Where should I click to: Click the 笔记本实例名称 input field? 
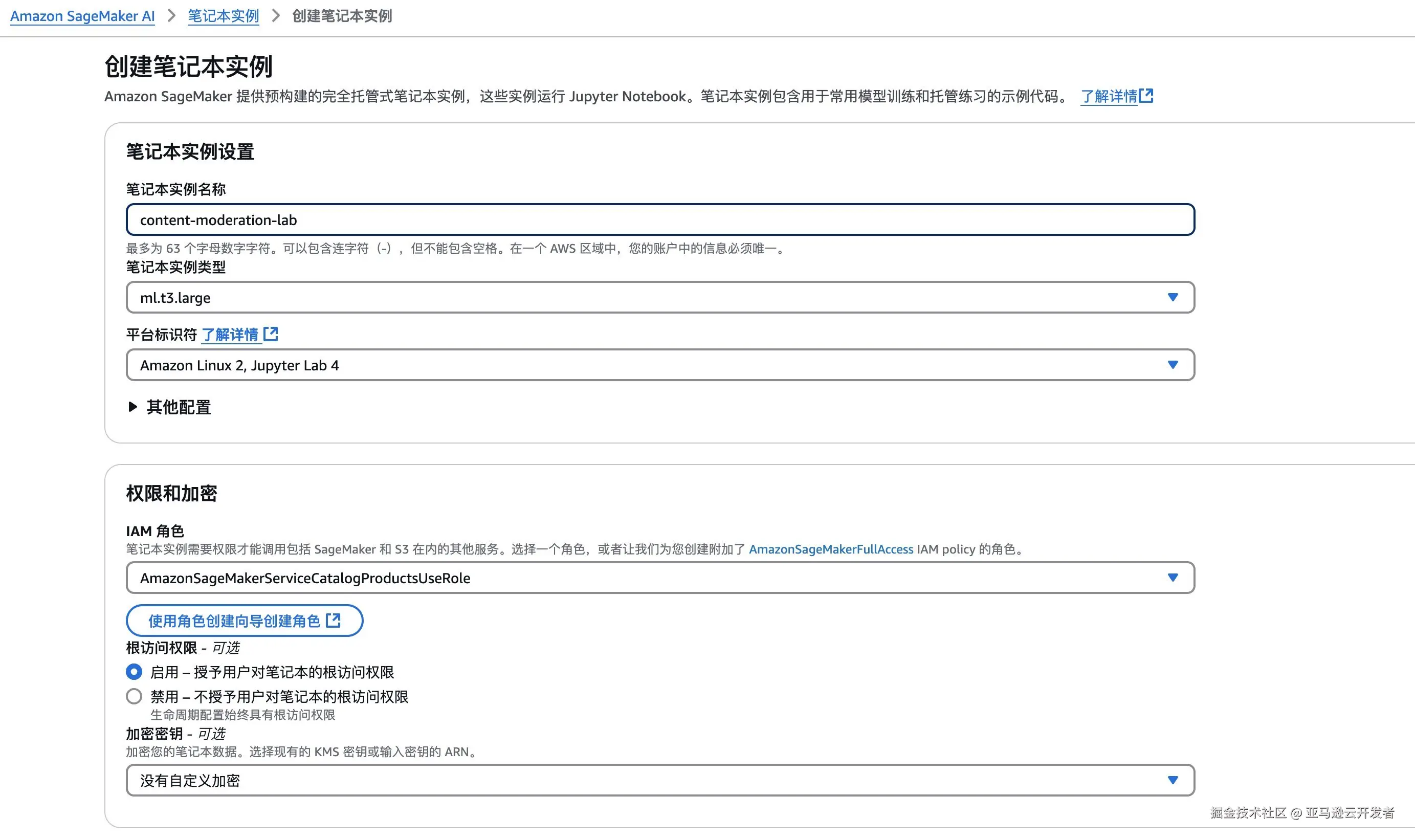click(x=659, y=219)
